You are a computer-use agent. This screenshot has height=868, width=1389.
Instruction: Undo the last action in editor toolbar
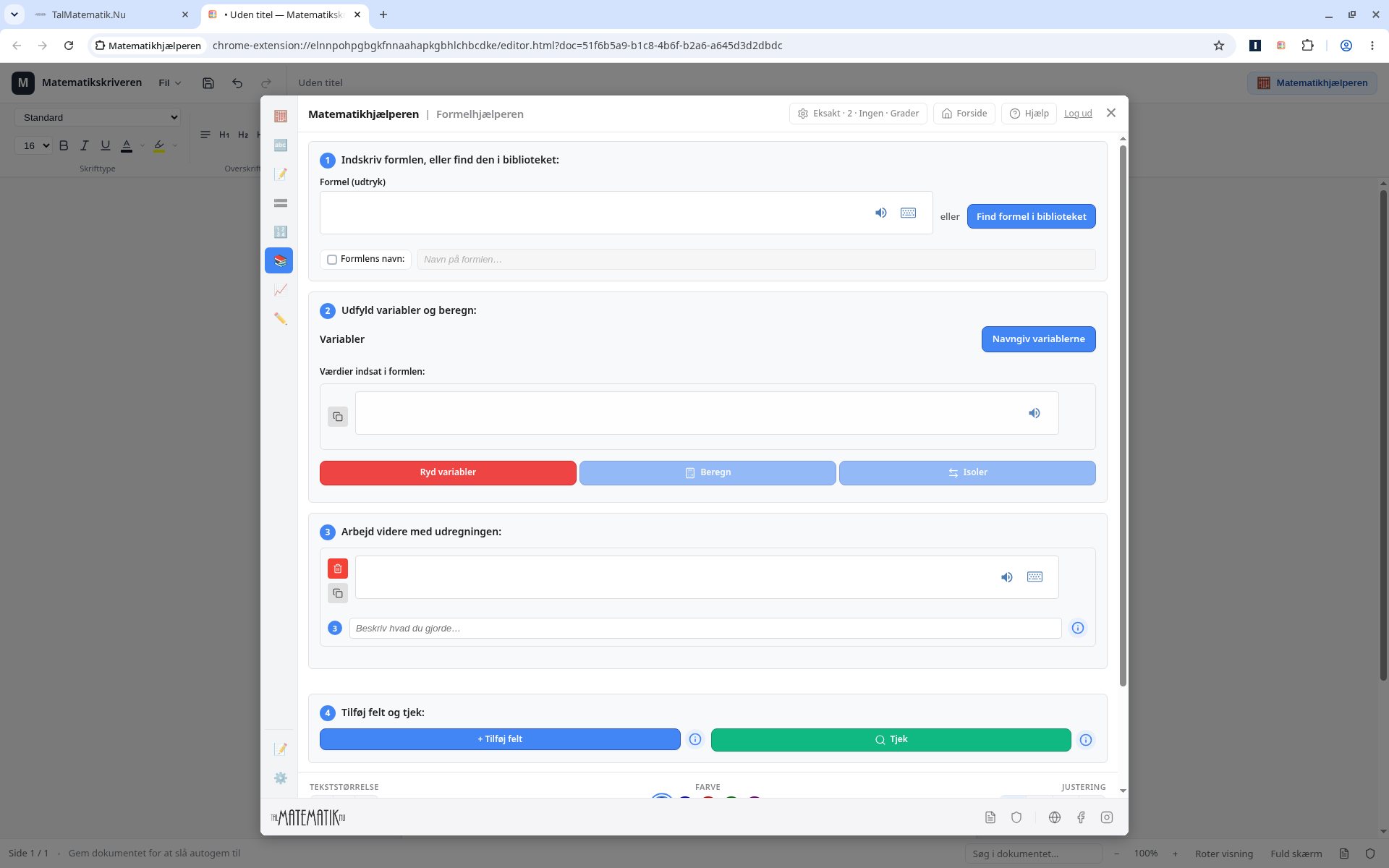pyautogui.click(x=237, y=83)
